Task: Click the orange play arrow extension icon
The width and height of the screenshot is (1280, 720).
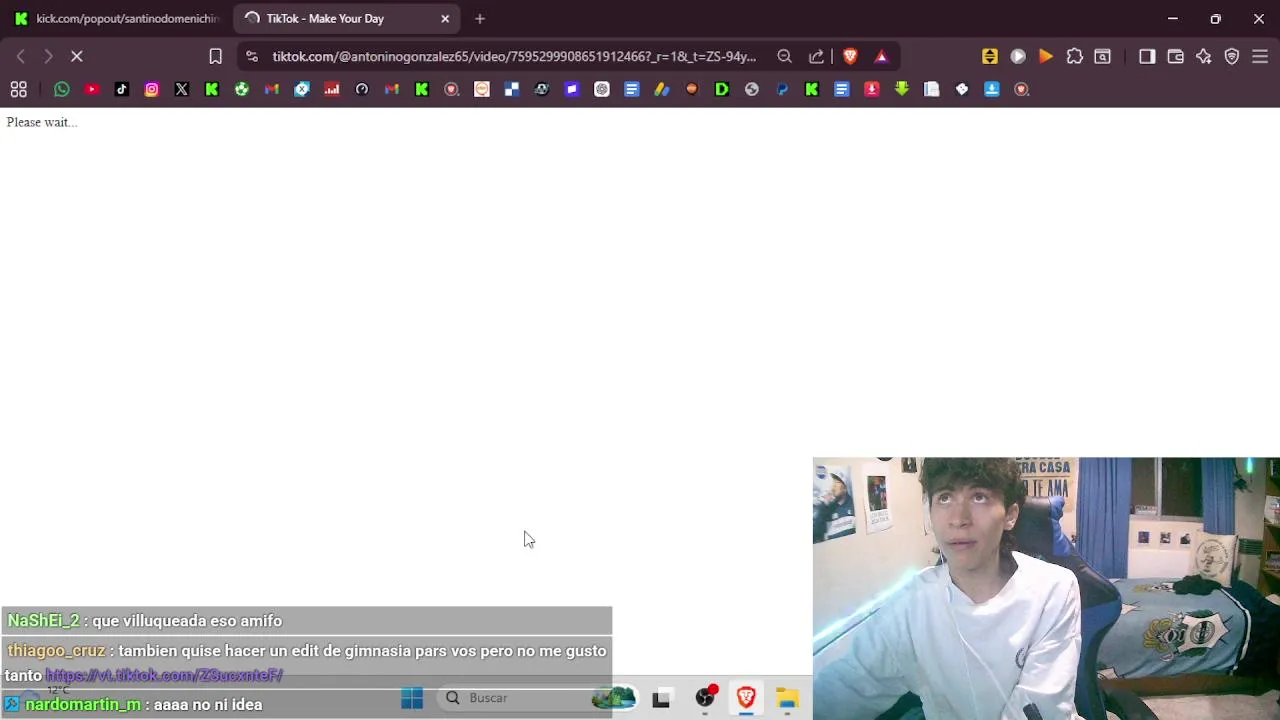Action: click(x=1046, y=57)
